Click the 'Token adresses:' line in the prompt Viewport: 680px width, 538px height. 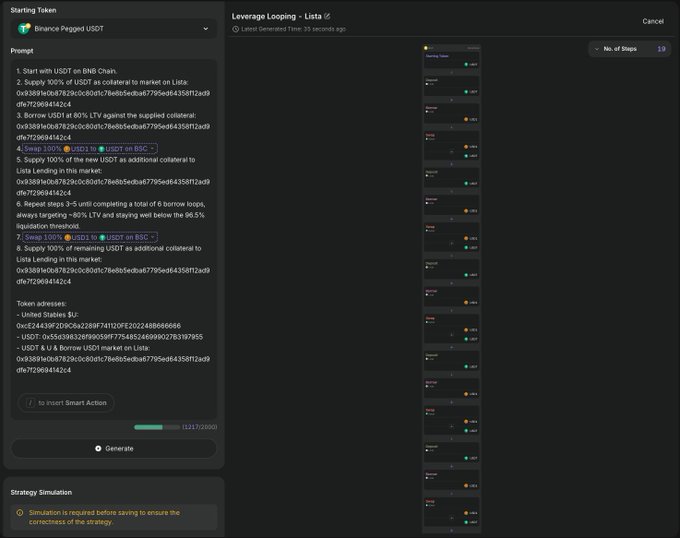click(x=41, y=303)
